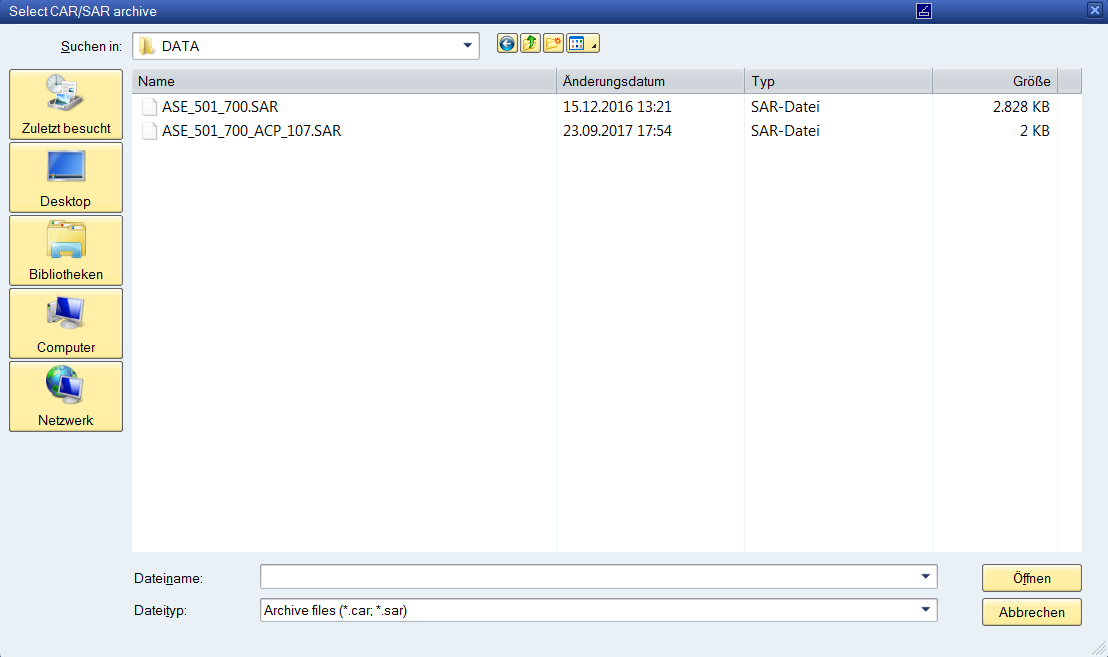Screen dimensions: 1108x657
Task: Go up one folder level
Action: (529, 43)
